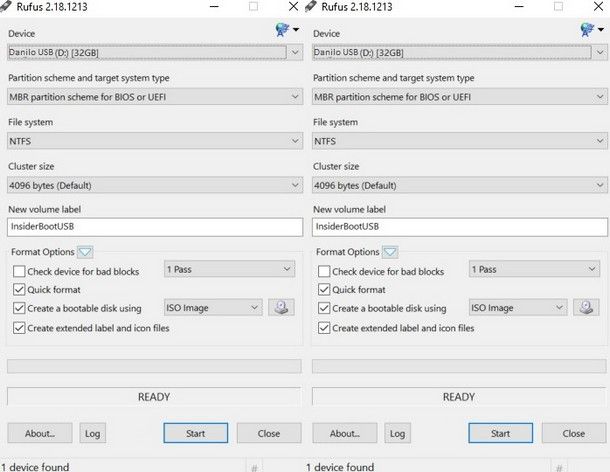Toggle extended label and icon files, right window
Screen dimensions: 610x472
[x=324, y=328]
